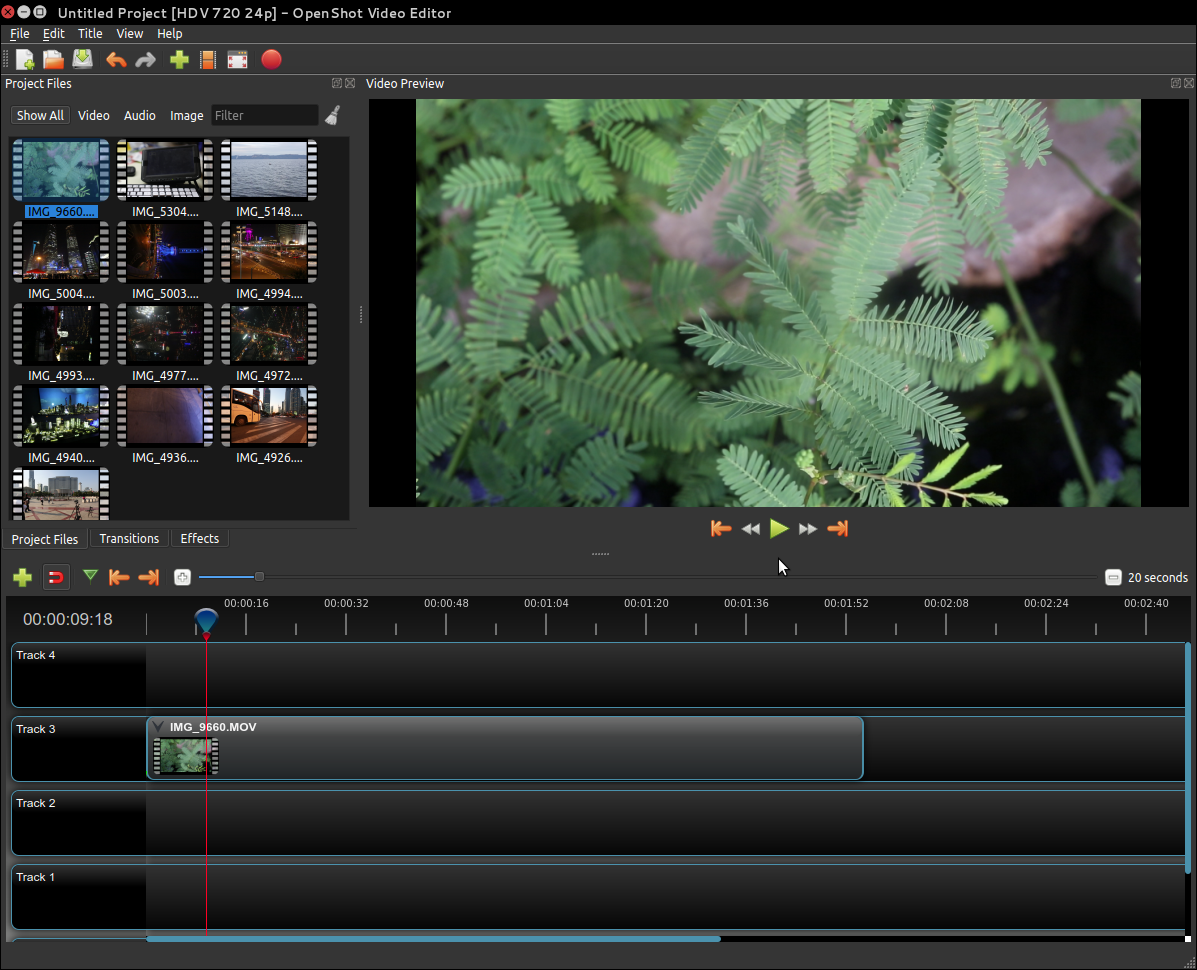Toggle the magnet snapping button
1197x970 pixels.
57,577
